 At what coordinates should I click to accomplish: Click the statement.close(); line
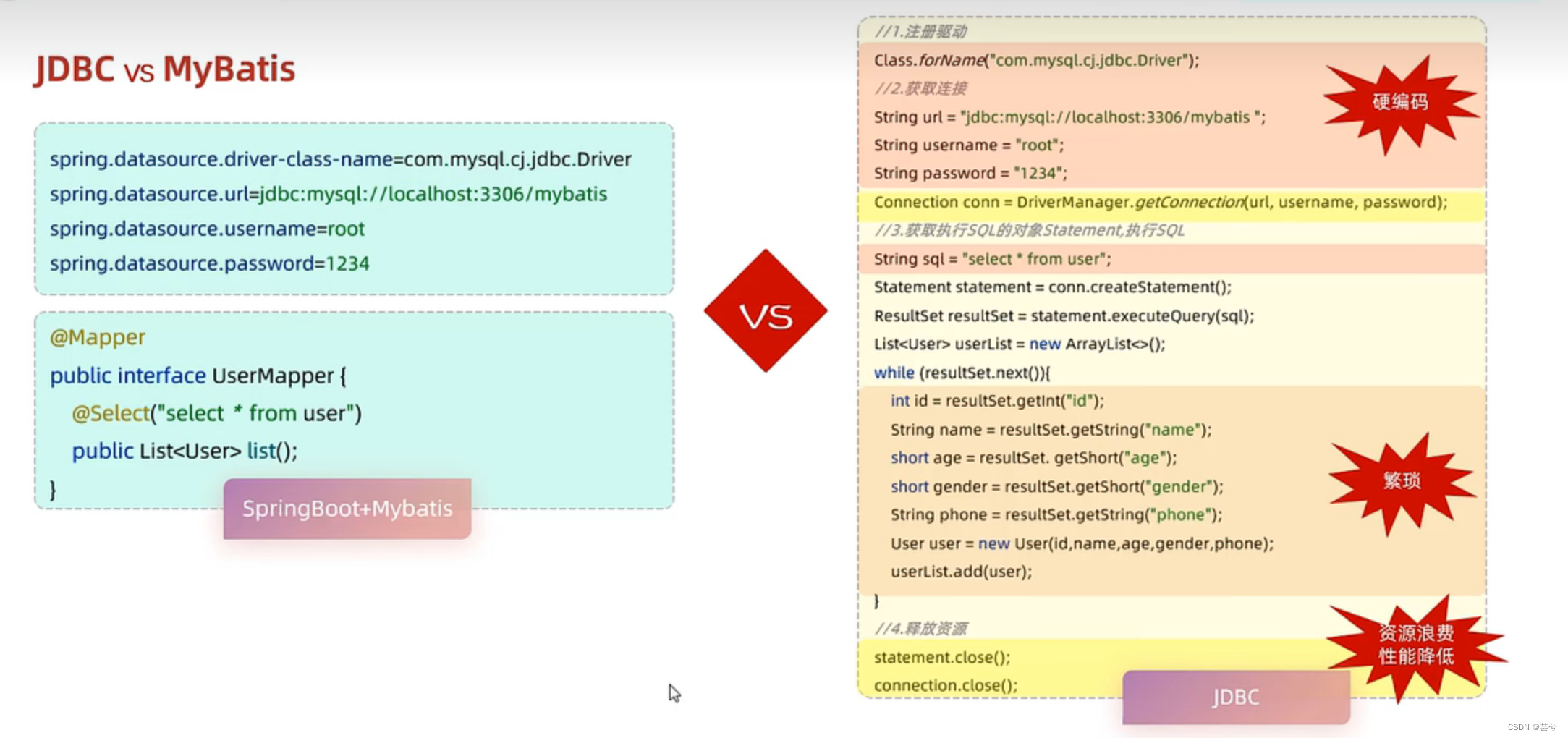point(942,657)
